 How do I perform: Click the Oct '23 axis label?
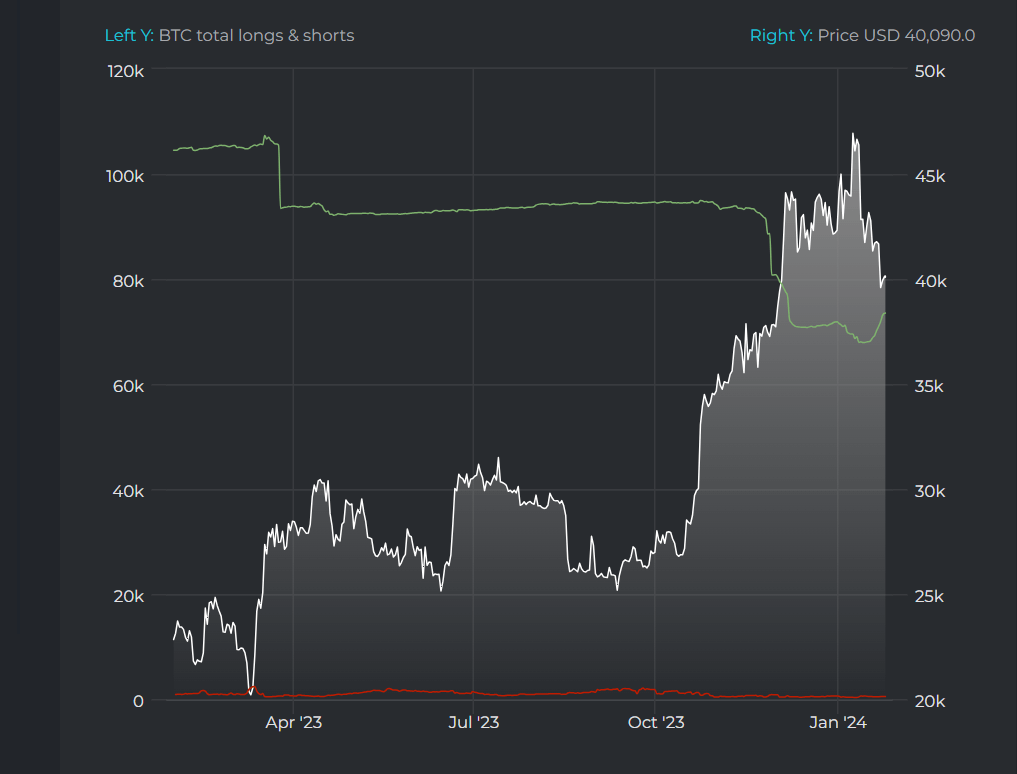[656, 721]
